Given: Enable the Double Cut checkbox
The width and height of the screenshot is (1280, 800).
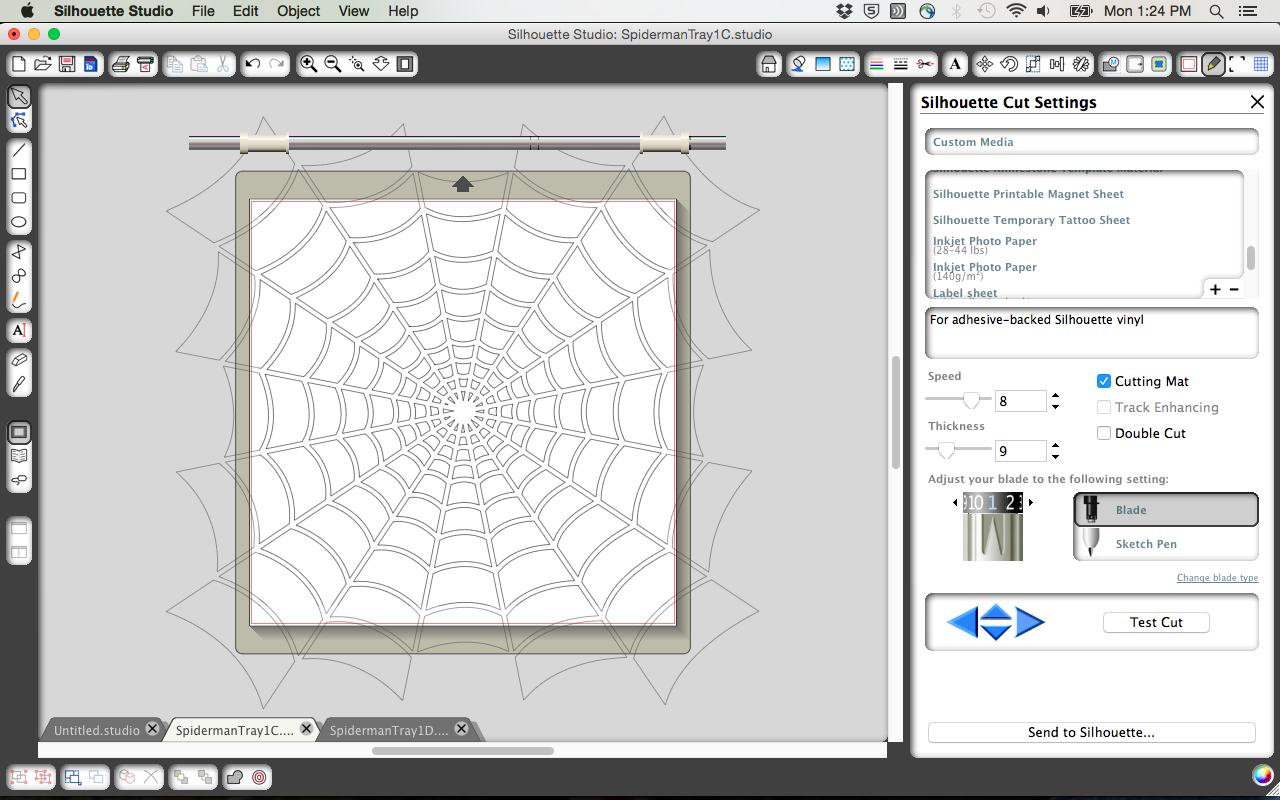Looking at the screenshot, I should point(1104,433).
